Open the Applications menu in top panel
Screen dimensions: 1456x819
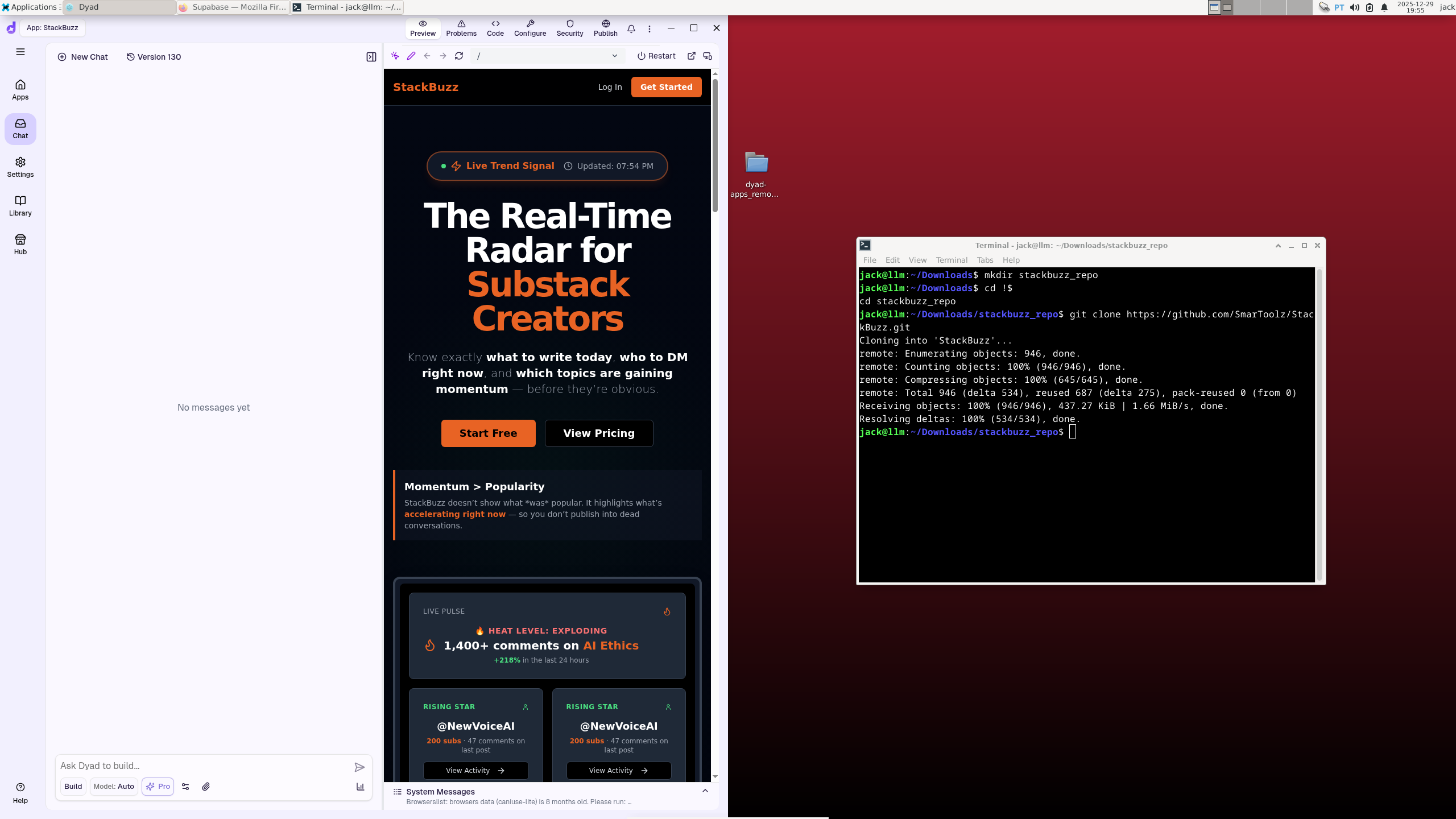click(30, 7)
